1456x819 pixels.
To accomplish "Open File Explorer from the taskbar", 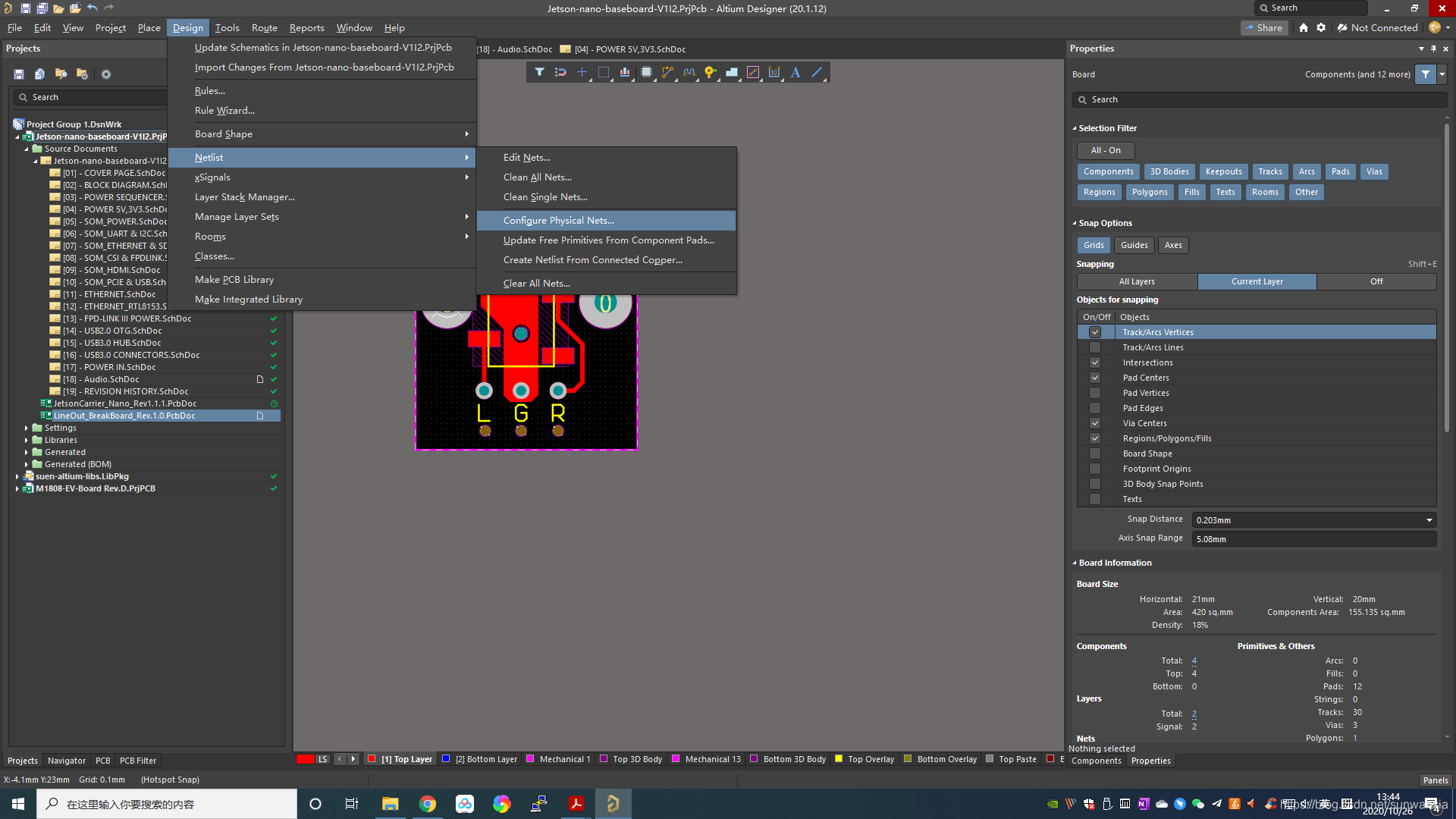I will tap(391, 804).
